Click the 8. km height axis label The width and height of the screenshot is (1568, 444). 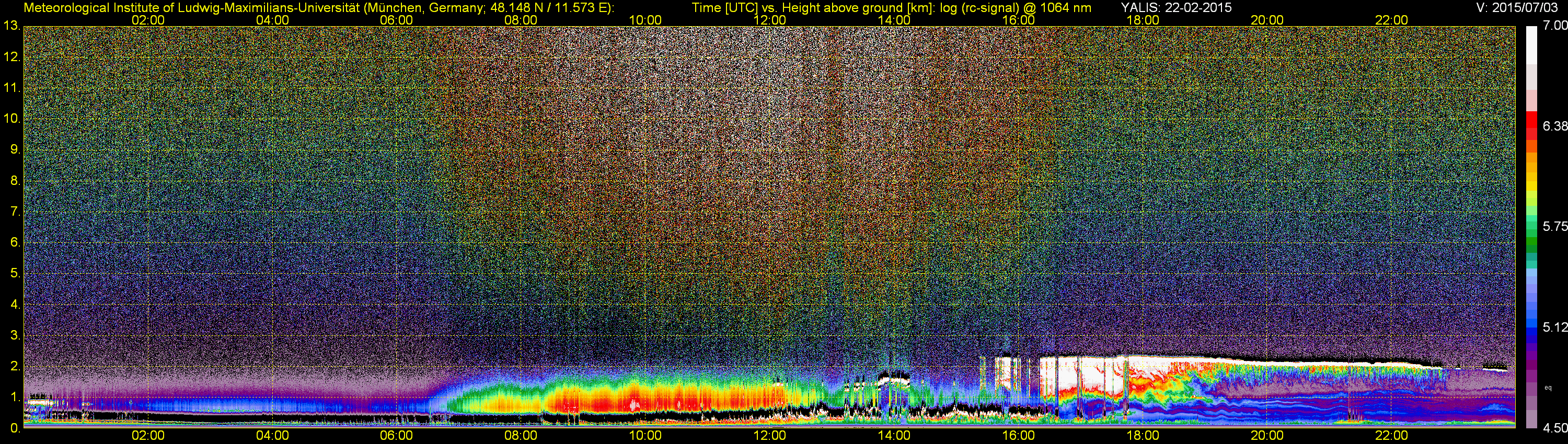[x=16, y=181]
